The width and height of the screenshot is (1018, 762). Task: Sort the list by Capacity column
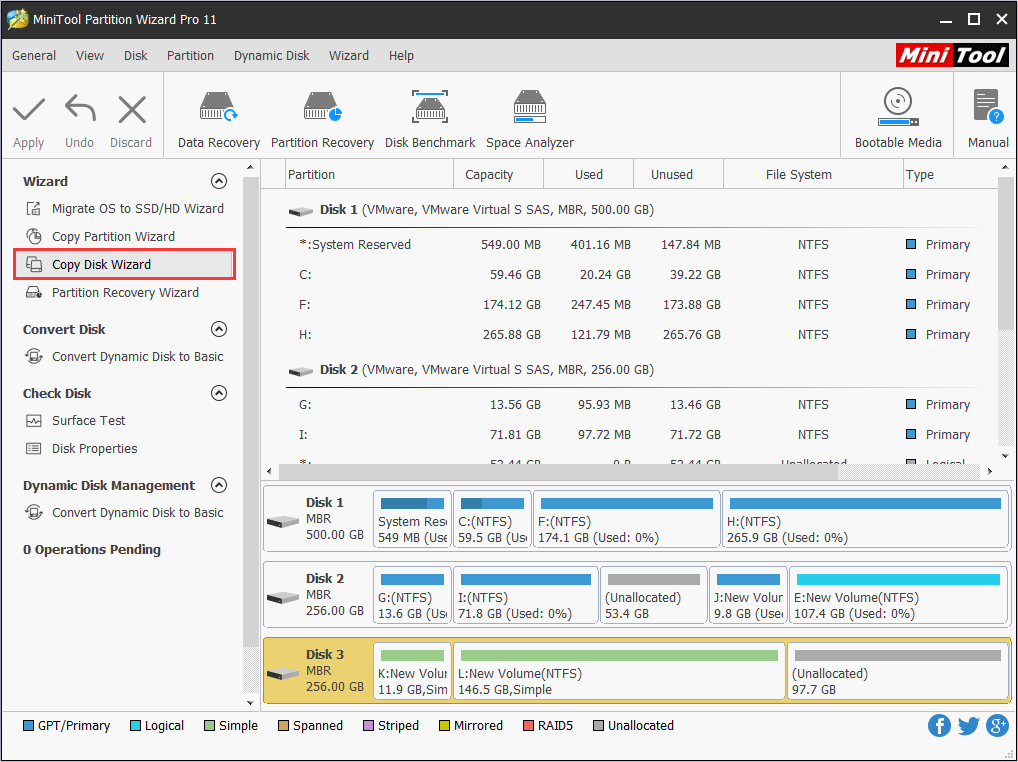point(489,174)
